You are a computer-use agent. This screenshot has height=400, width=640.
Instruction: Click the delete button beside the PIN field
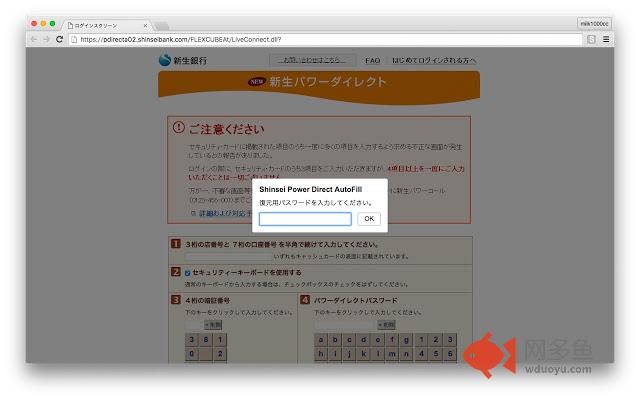tap(213, 325)
